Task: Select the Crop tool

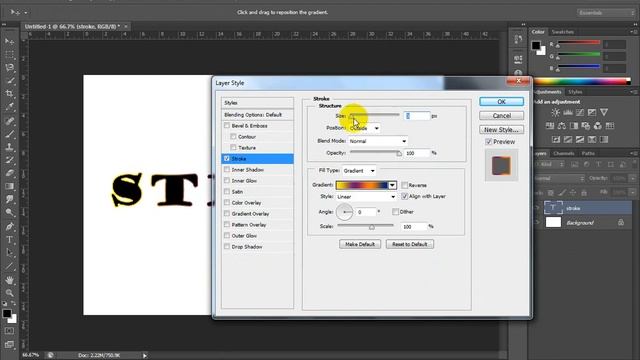Action: pos(9,93)
